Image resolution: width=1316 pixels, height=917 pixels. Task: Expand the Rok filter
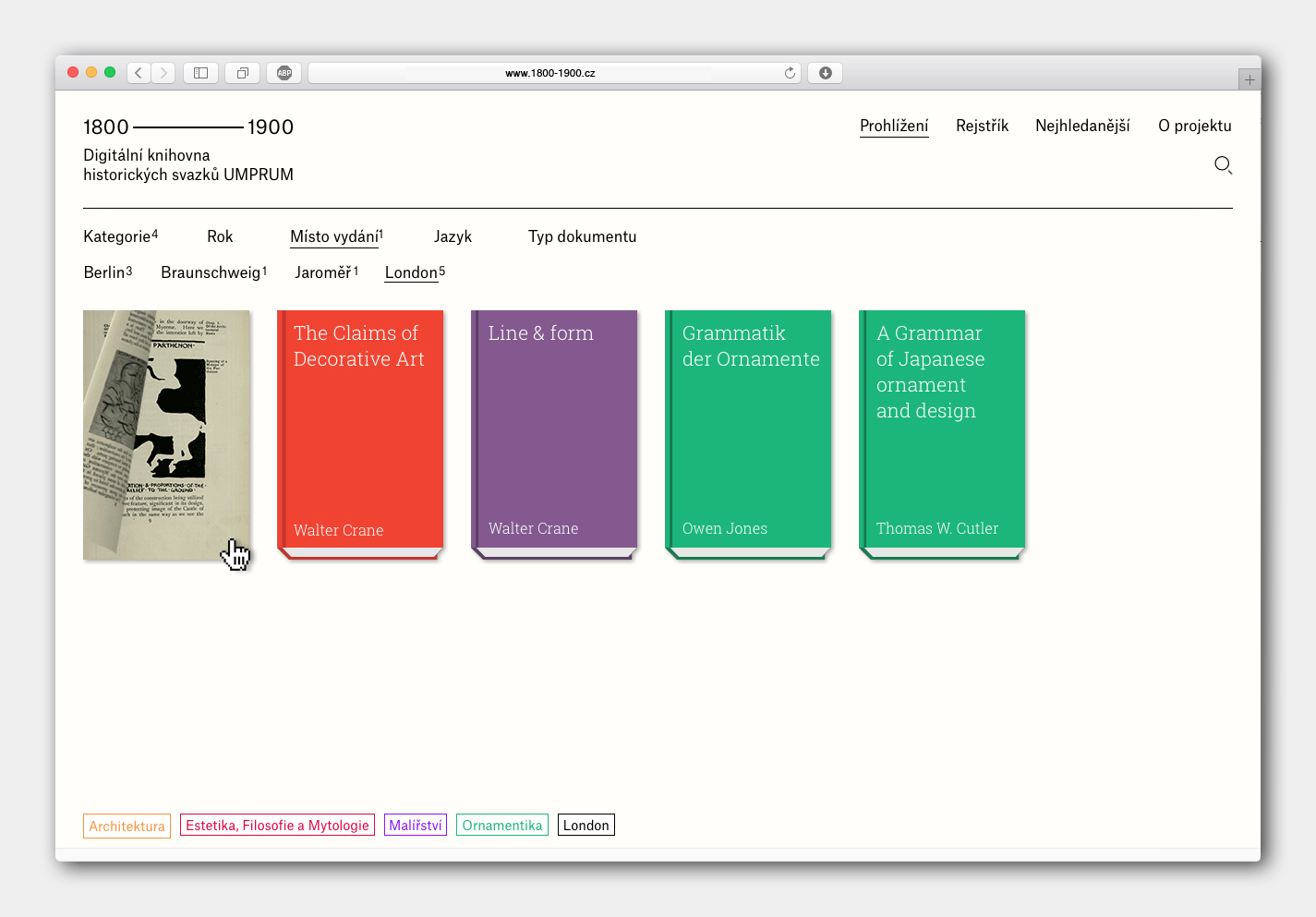tap(220, 236)
